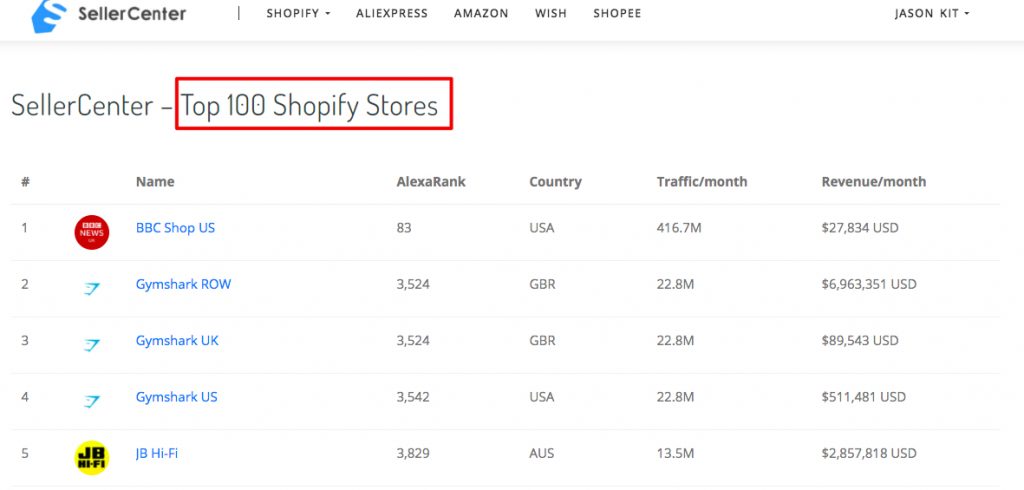This screenshot has width=1024, height=490.
Task: Click the SellerCenter logo icon
Action: pyautogui.click(x=49, y=14)
